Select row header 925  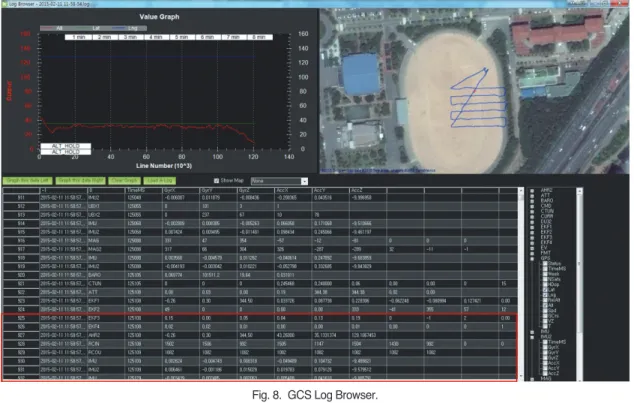coord(21,318)
